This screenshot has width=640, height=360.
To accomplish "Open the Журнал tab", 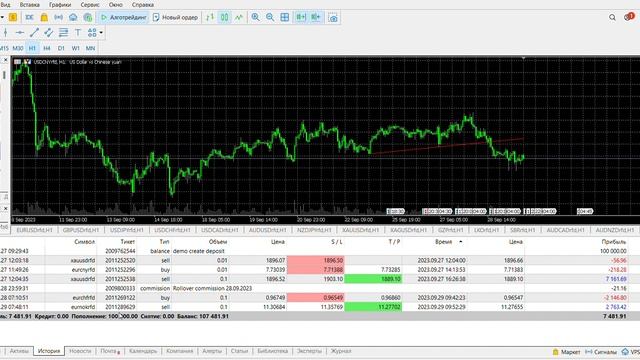I will [341, 351].
